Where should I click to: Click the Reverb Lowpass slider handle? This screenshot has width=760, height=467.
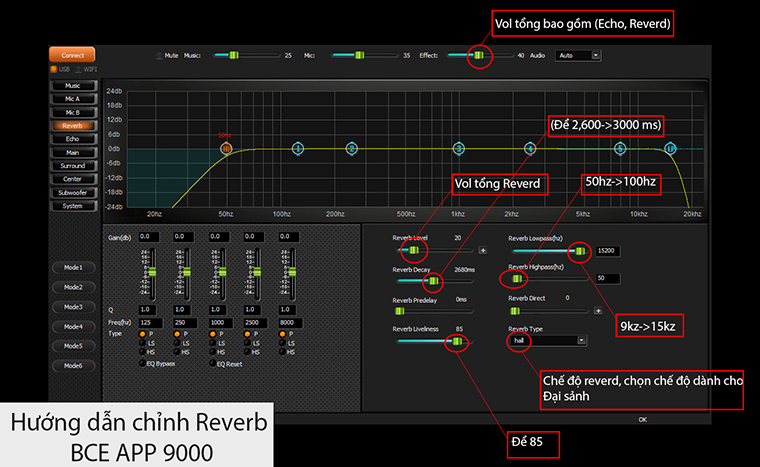pyautogui.click(x=580, y=251)
